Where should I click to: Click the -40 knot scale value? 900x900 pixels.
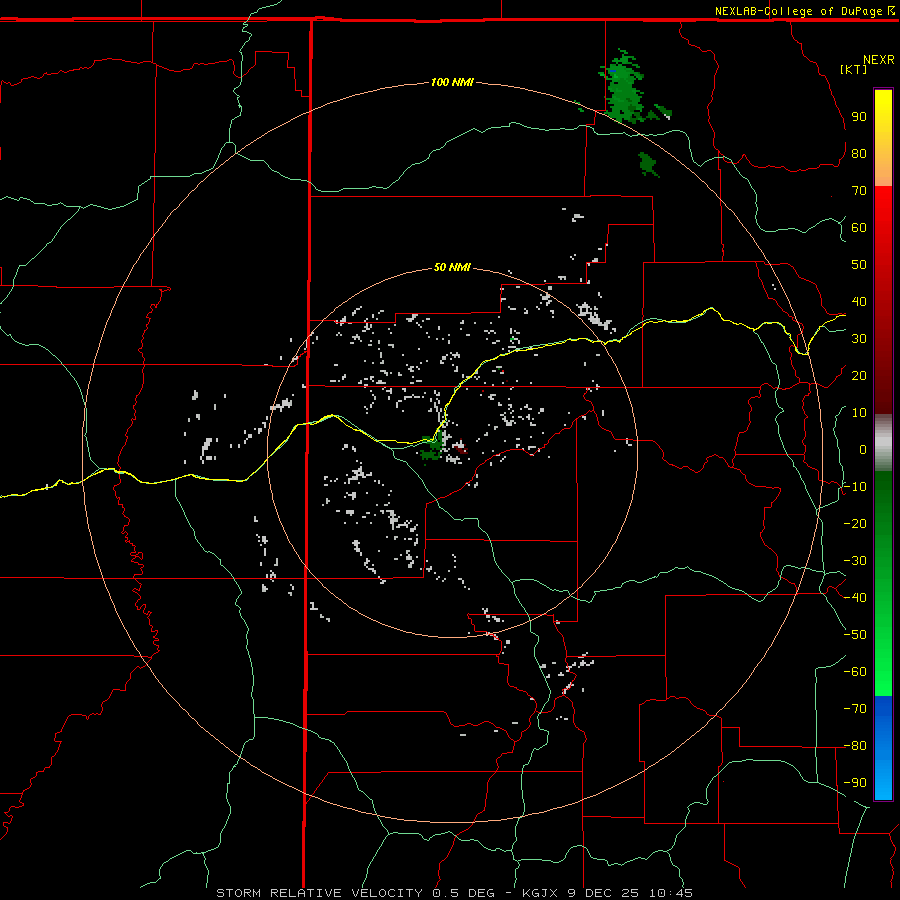point(855,598)
